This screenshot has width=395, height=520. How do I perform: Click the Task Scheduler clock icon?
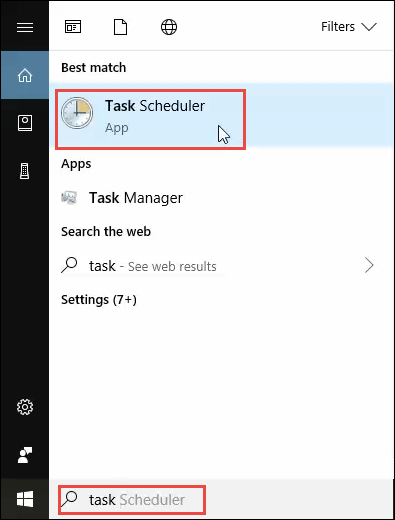[x=77, y=113]
